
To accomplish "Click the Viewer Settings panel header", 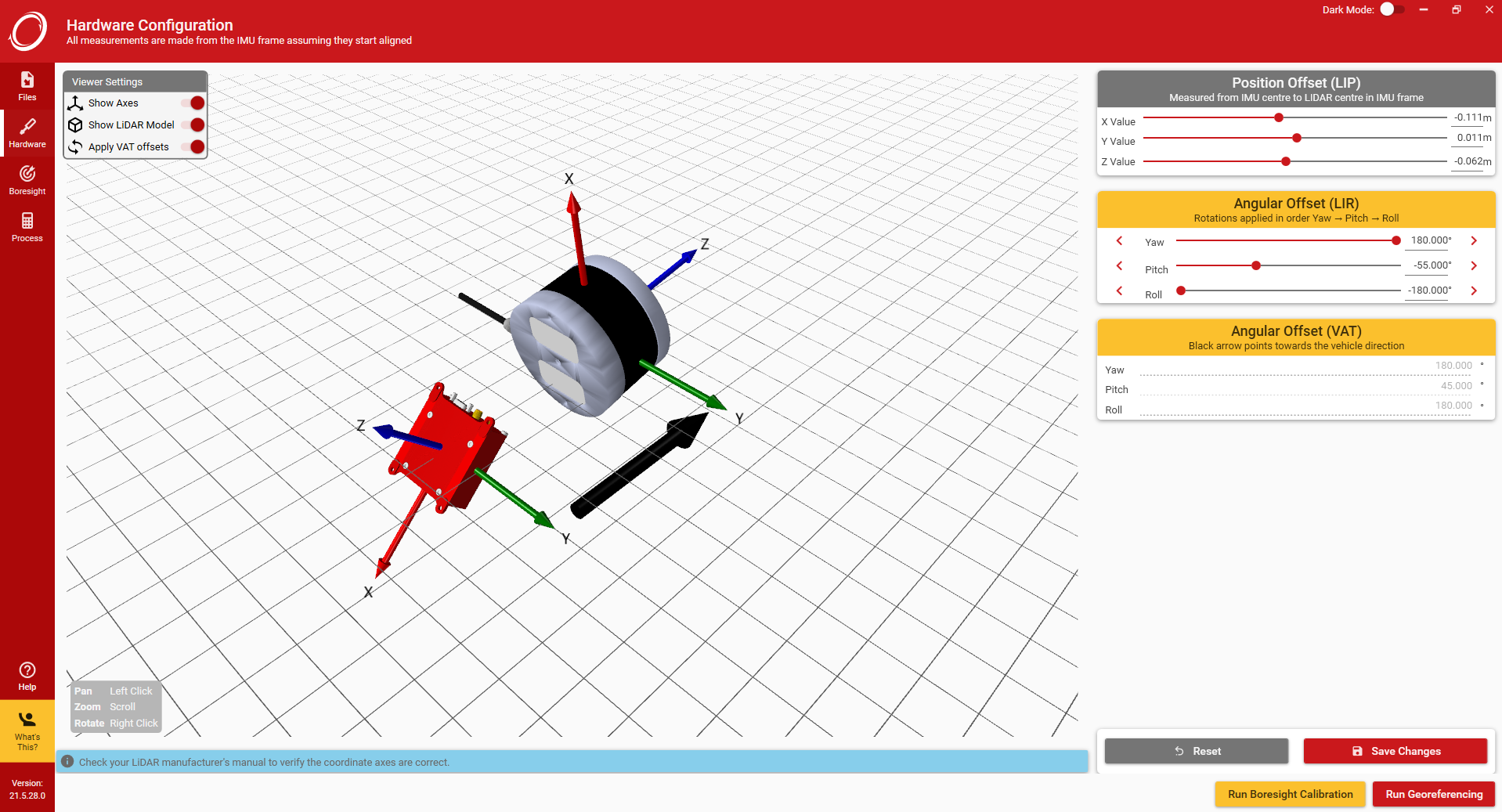I will click(x=135, y=81).
